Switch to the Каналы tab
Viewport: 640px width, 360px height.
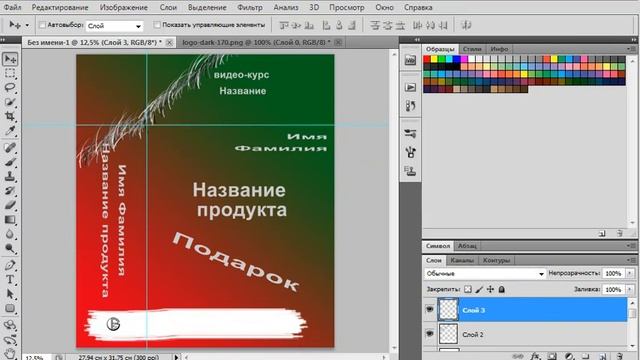(x=462, y=260)
